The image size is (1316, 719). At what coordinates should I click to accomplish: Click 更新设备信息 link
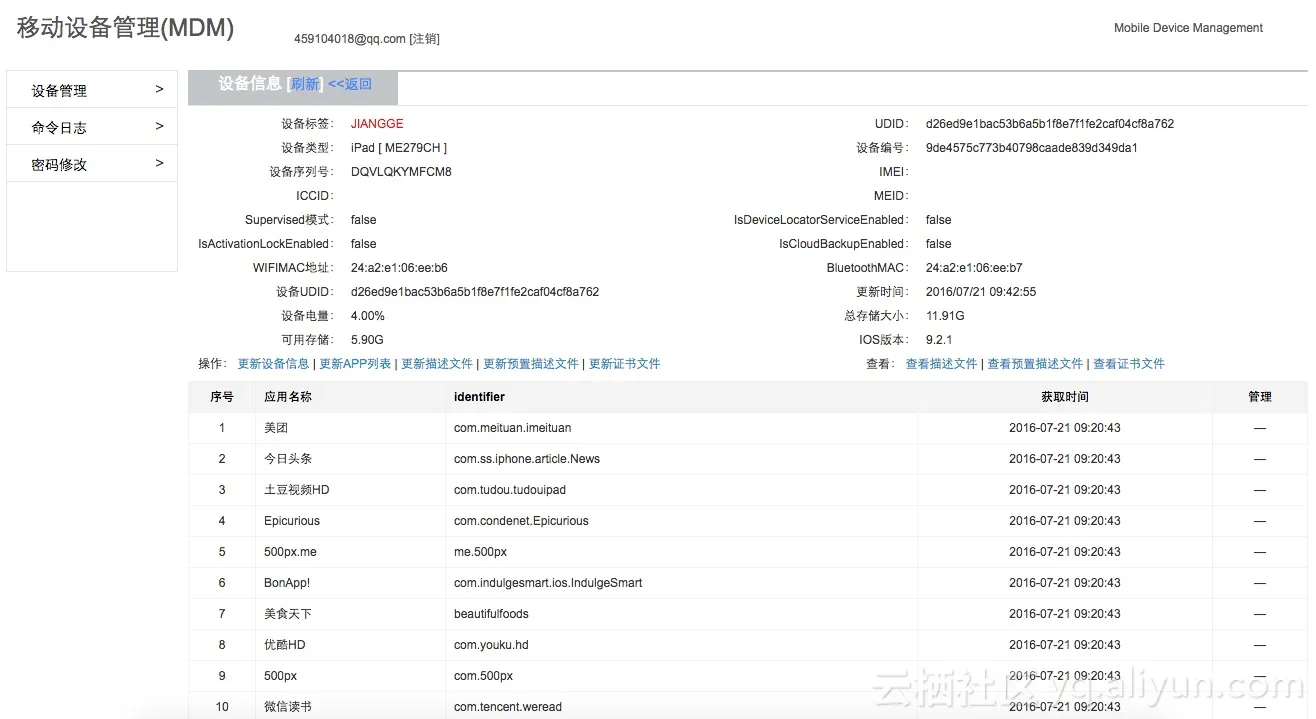tap(273, 364)
